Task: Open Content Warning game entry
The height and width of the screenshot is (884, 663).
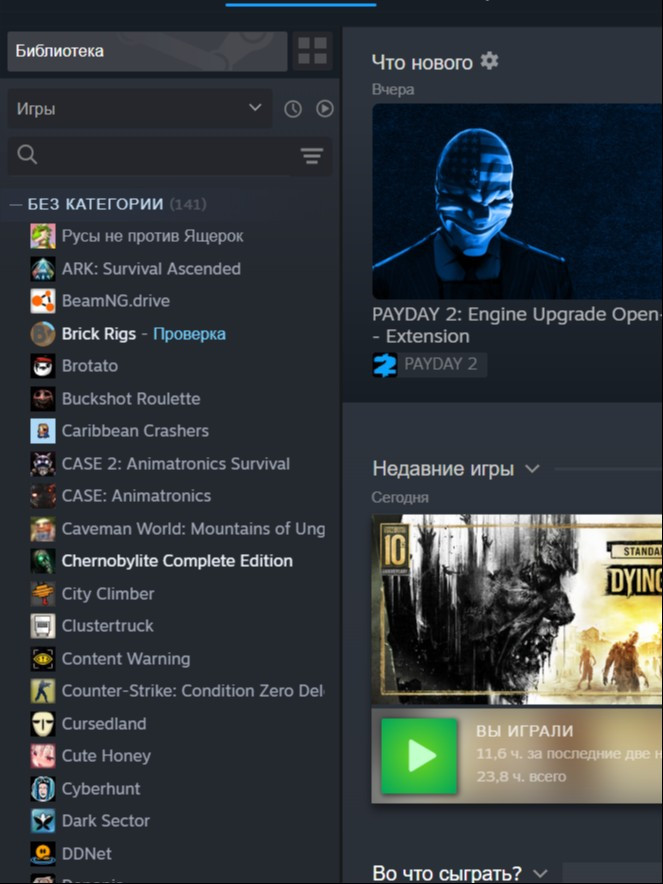Action: (126, 658)
